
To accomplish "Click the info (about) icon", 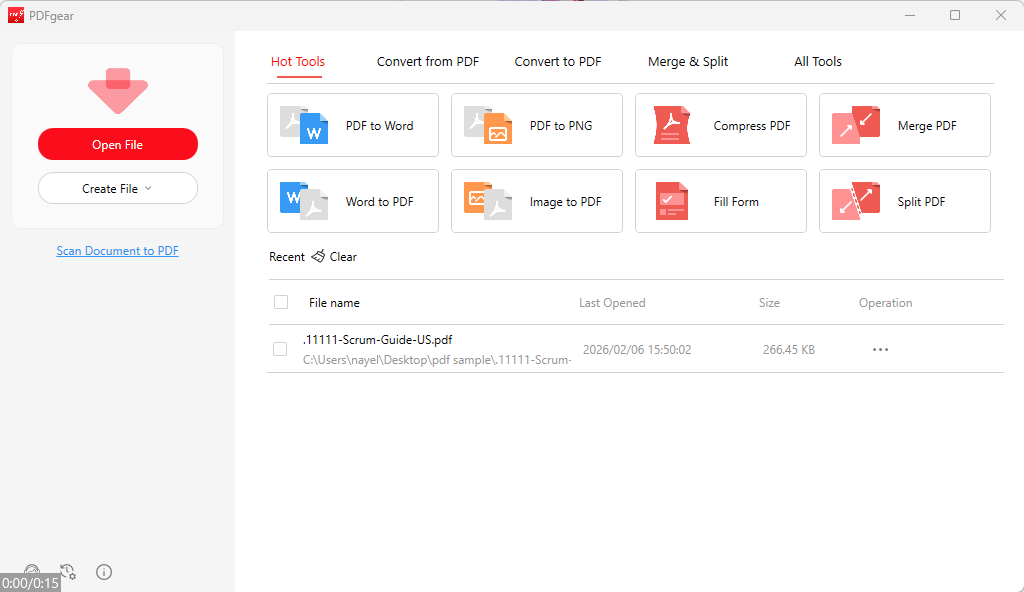I will [104, 572].
